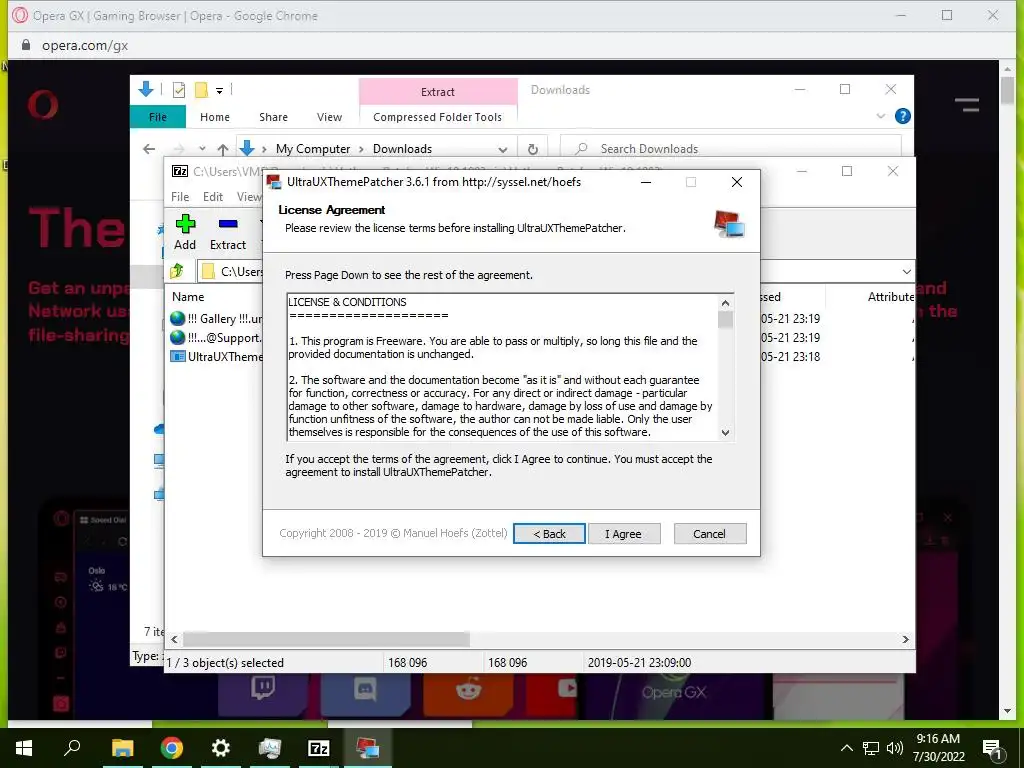Click the 7-Zip horizontal scrollbar left arrow
Viewport: 1024px width, 768px height.
(x=174, y=639)
